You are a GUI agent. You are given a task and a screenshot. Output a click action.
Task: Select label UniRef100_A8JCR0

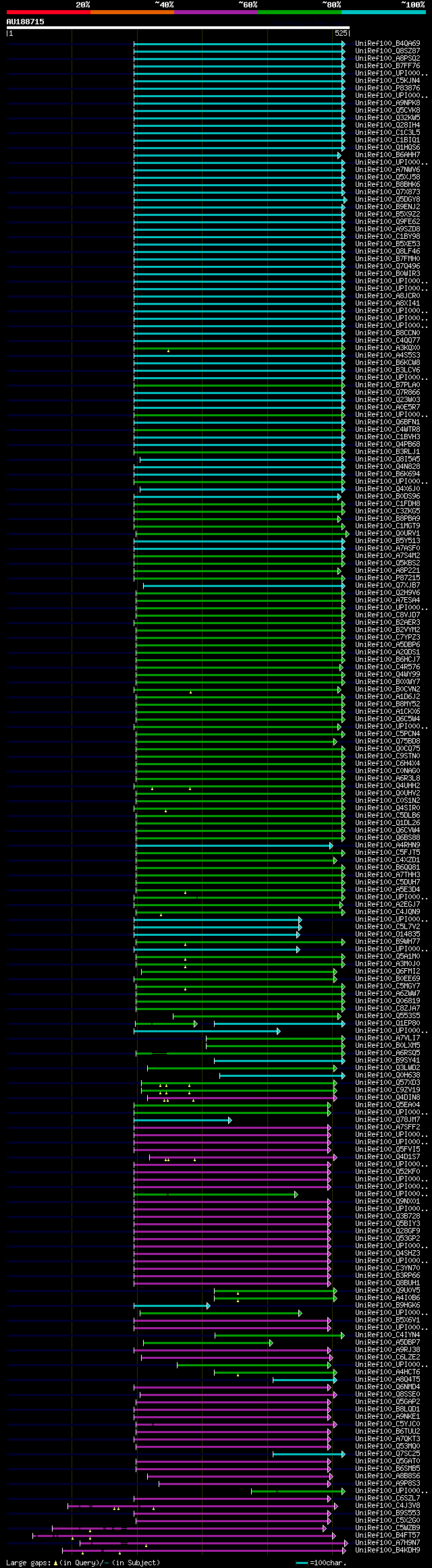(387, 296)
